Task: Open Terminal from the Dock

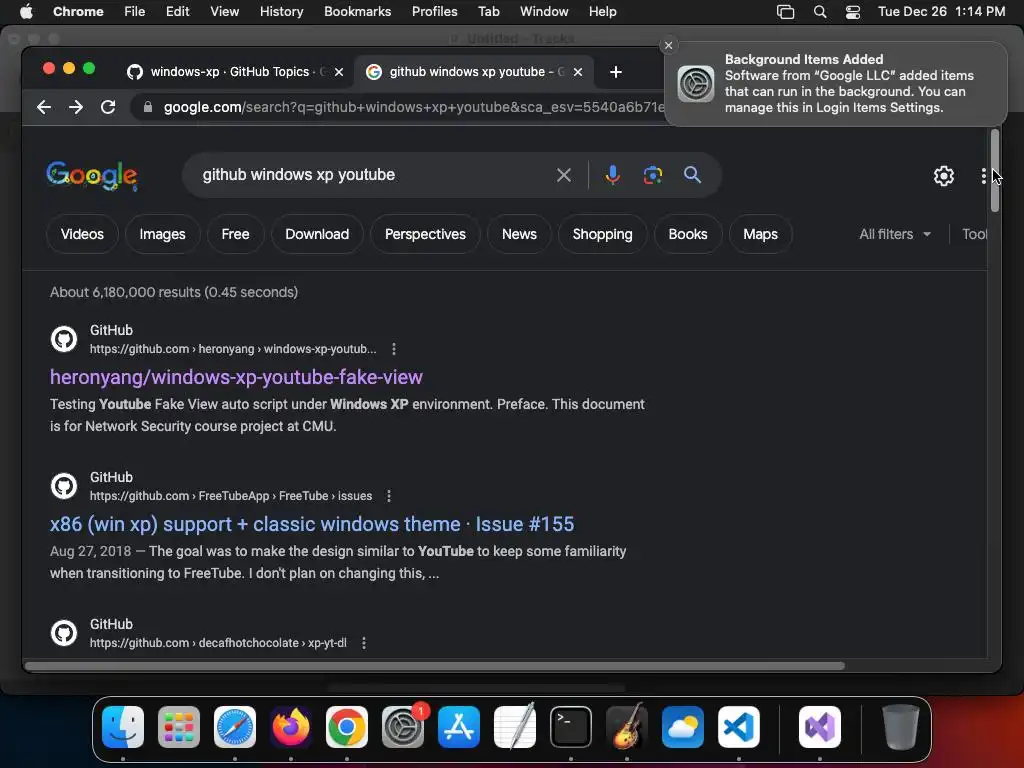Action: click(x=571, y=726)
